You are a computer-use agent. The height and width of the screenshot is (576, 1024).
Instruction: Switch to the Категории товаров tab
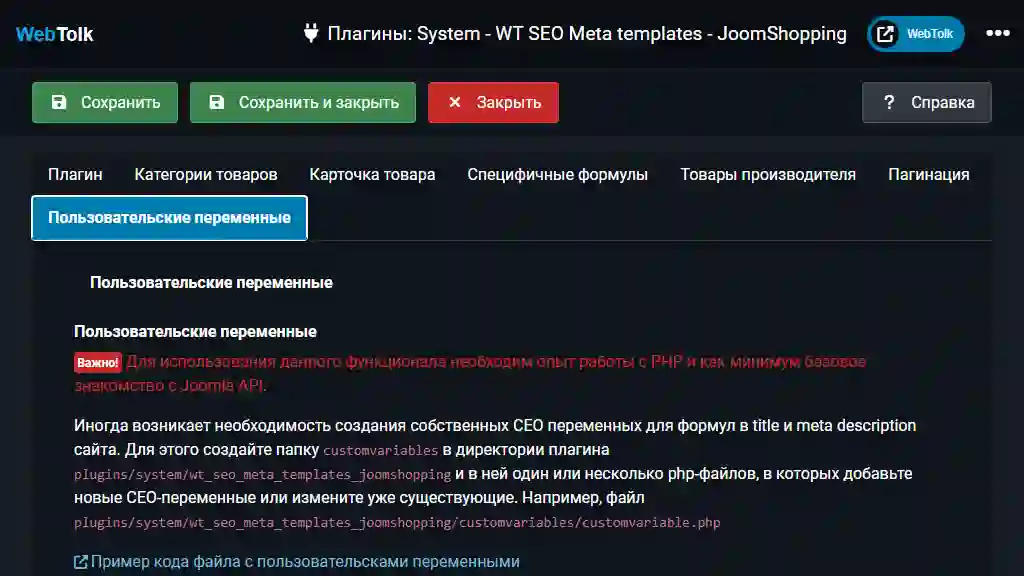pyautogui.click(x=206, y=174)
